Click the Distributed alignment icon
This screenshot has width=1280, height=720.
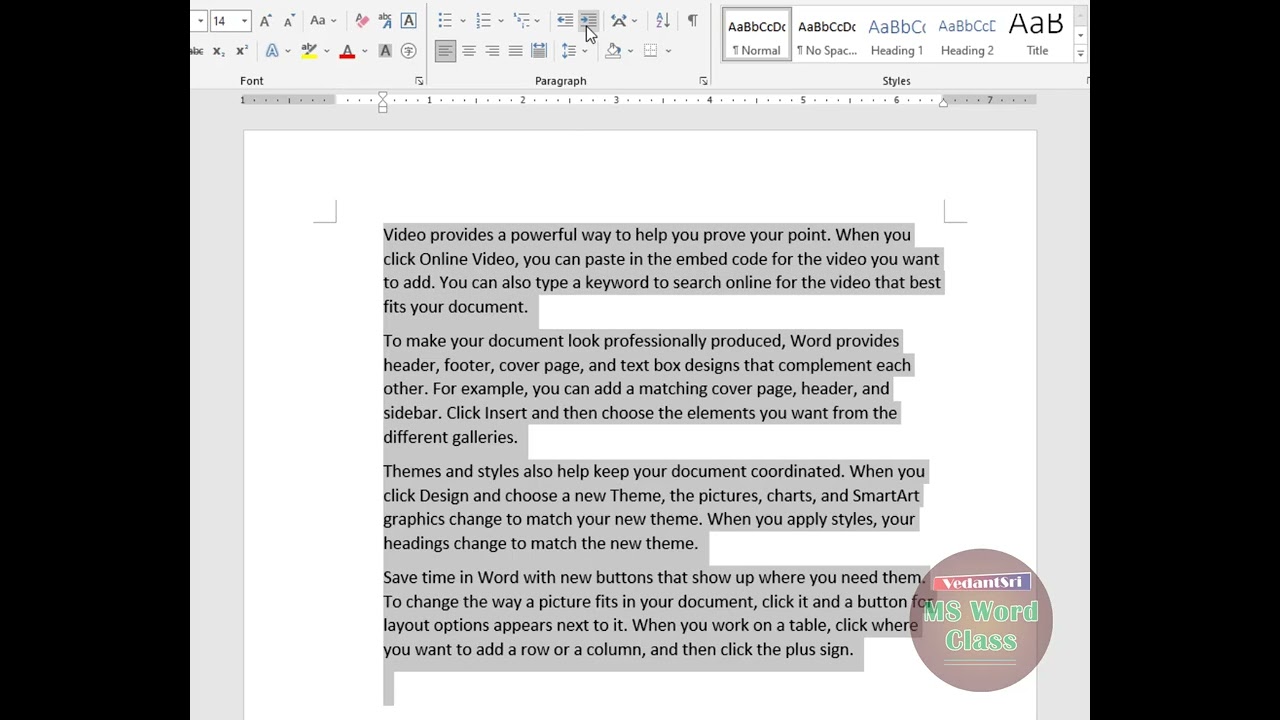pos(539,51)
